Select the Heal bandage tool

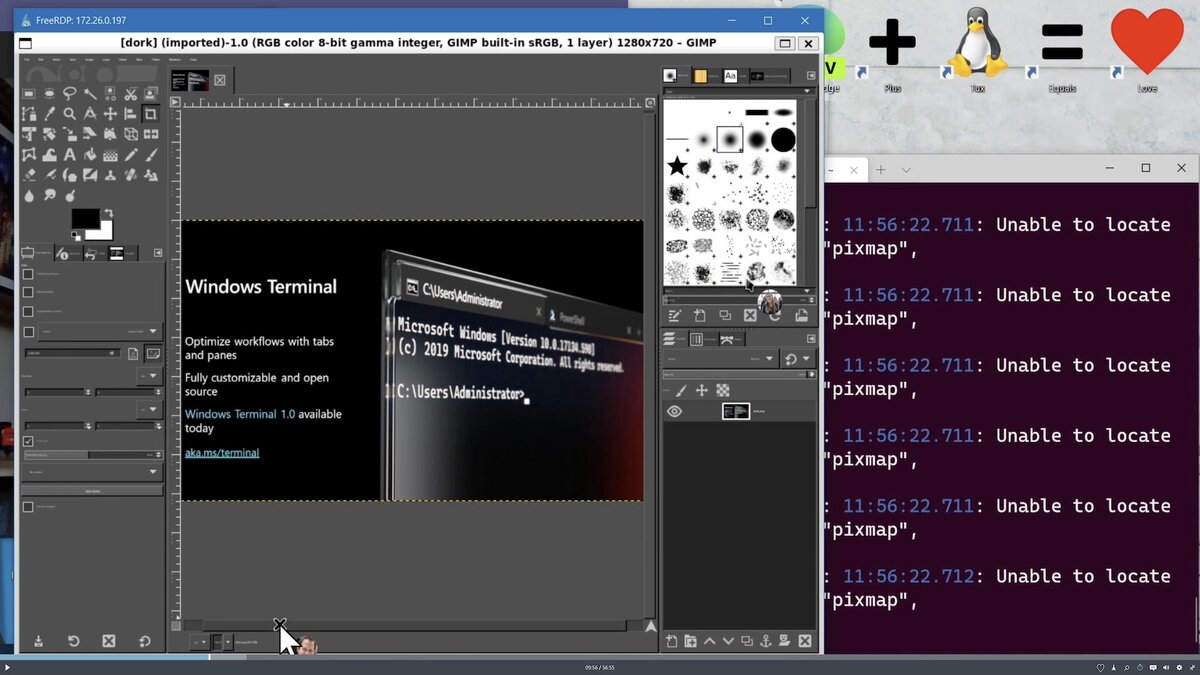[x=131, y=175]
